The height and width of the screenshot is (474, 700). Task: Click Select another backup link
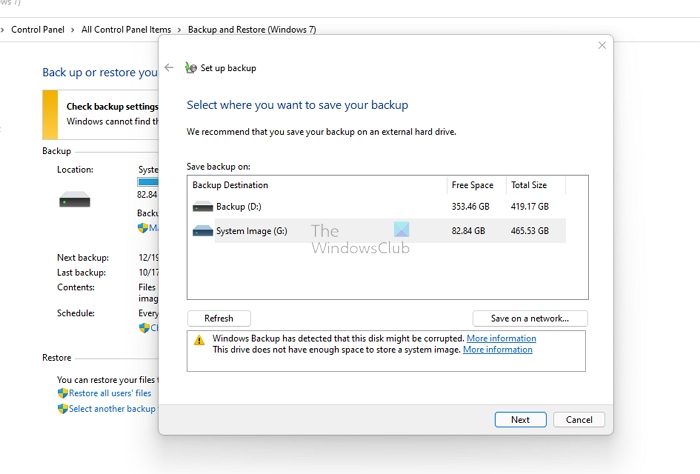(112, 409)
